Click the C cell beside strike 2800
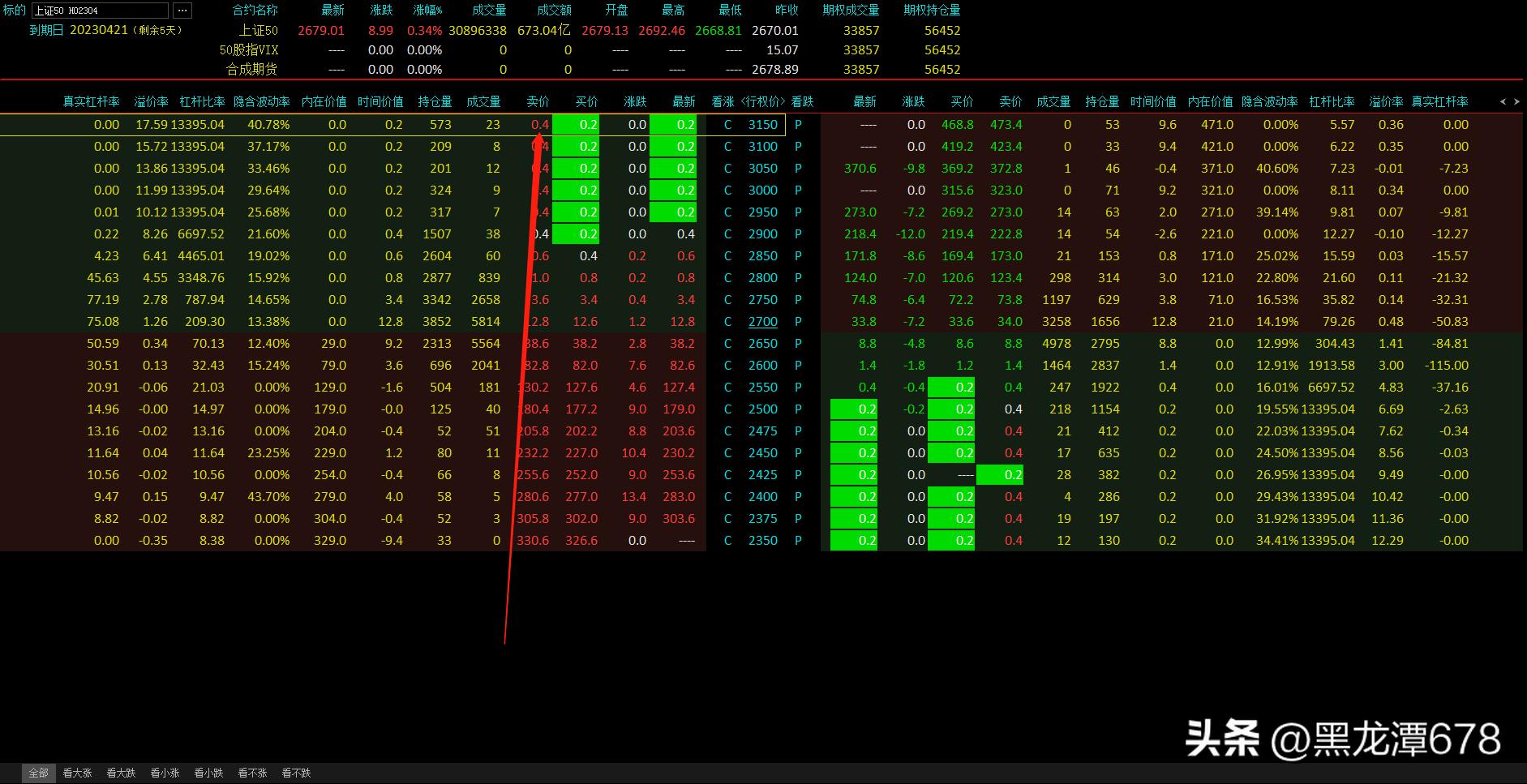Screen dimensions: 1527x784 [727, 278]
